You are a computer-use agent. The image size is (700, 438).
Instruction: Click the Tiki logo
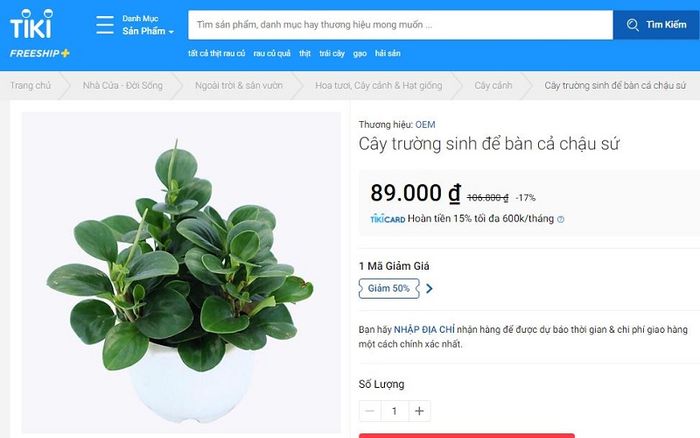(31, 24)
